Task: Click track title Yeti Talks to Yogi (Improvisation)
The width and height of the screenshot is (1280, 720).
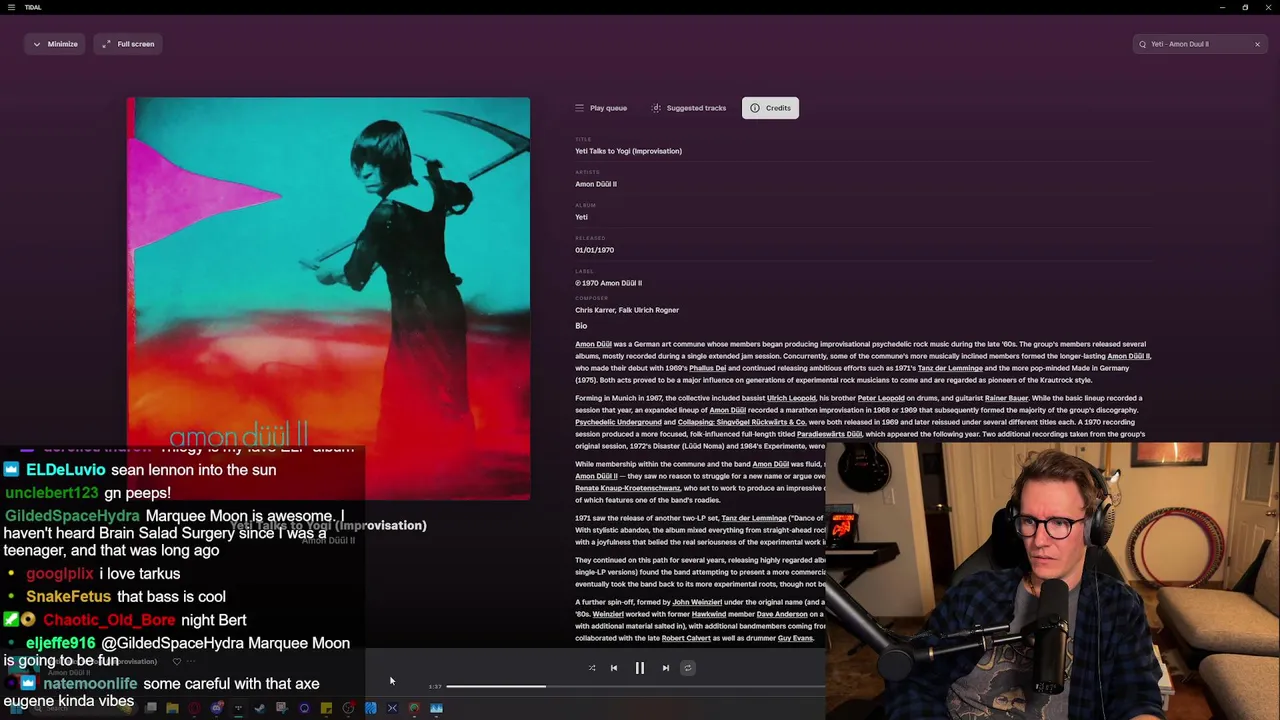Action: 628,151
